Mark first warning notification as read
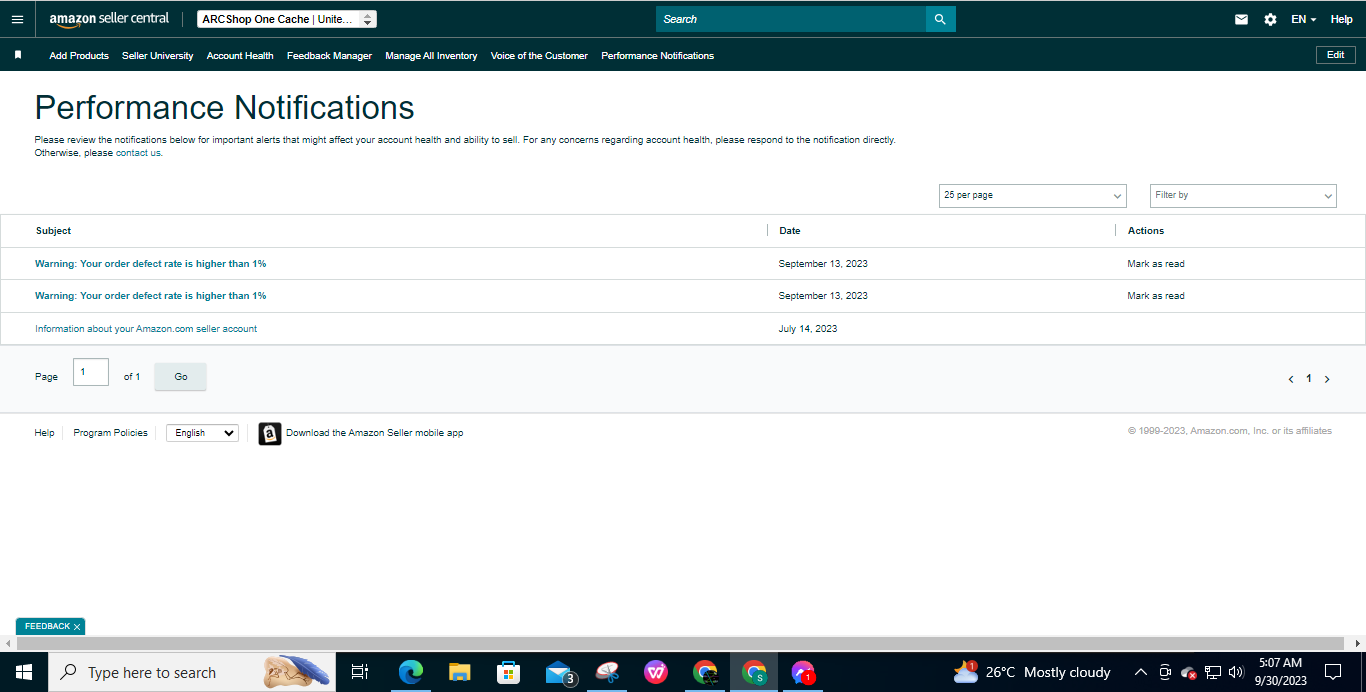Screen dimensions: 1366x692 tap(1156, 264)
